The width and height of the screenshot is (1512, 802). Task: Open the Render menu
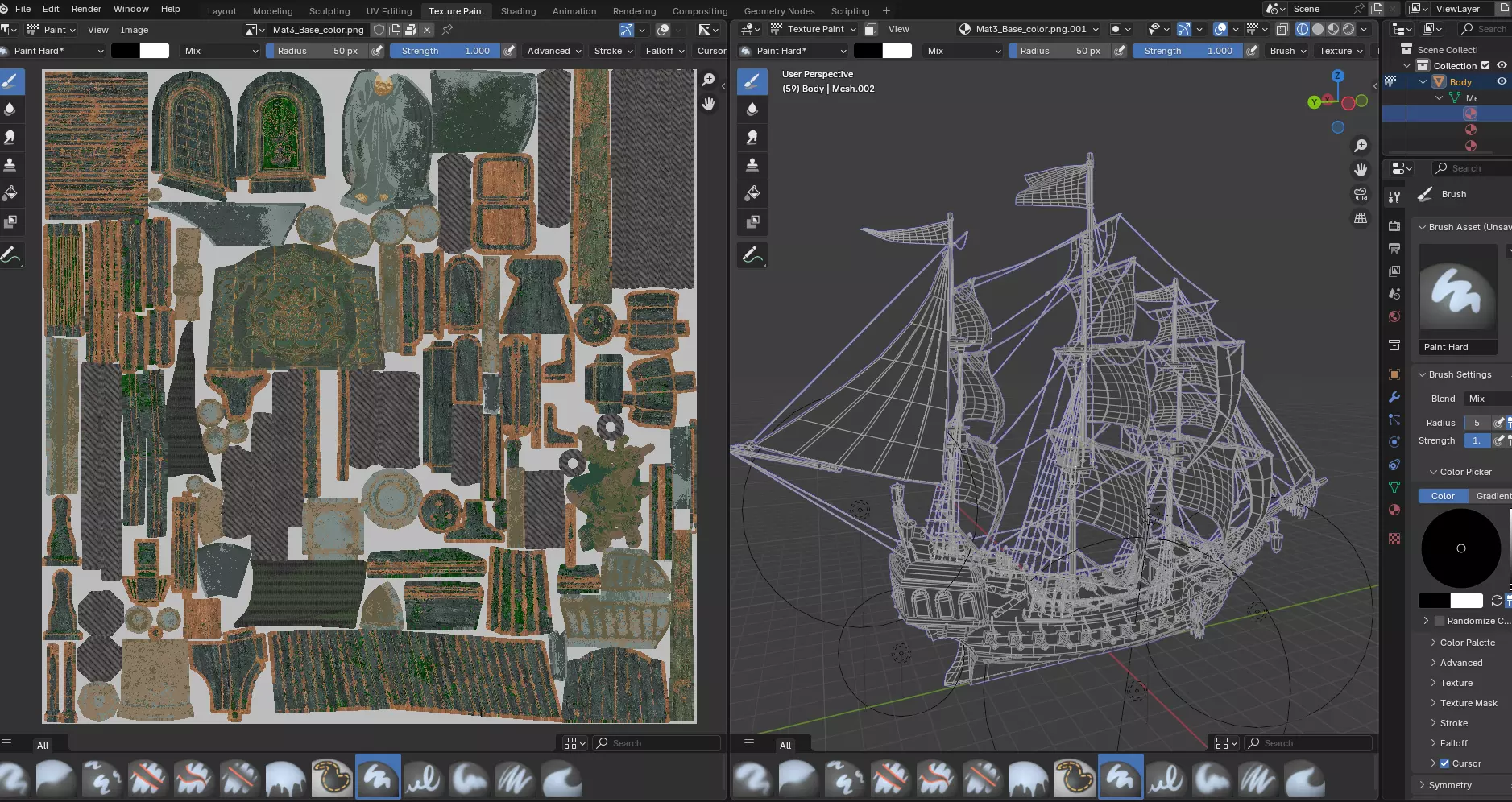pos(86,9)
